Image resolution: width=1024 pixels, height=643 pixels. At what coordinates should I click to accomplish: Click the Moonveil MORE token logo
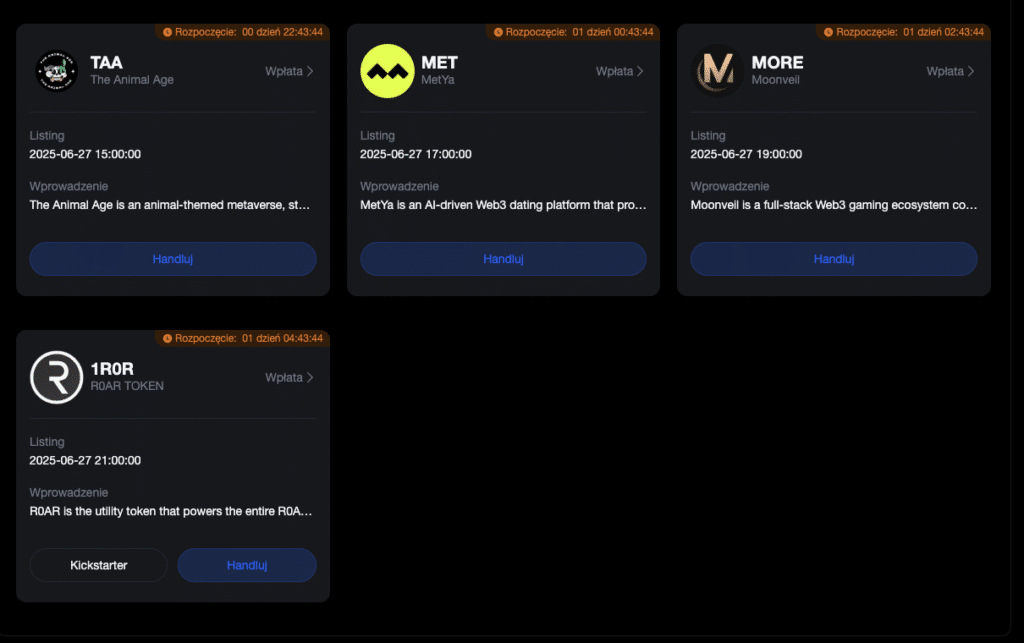tap(717, 71)
